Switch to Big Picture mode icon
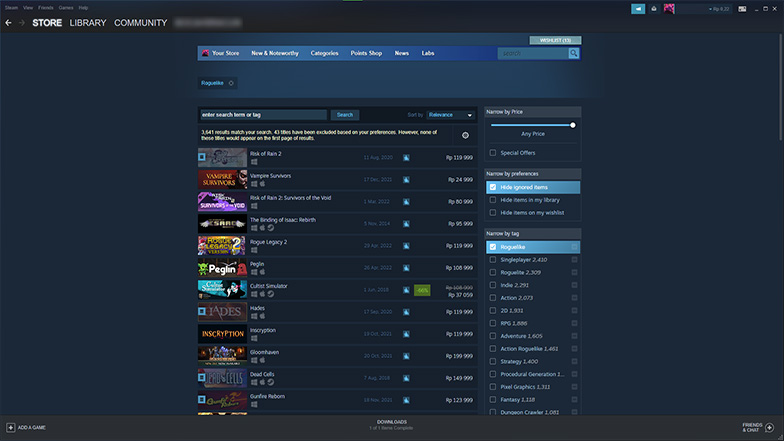This screenshot has width=784, height=441. 742,8
